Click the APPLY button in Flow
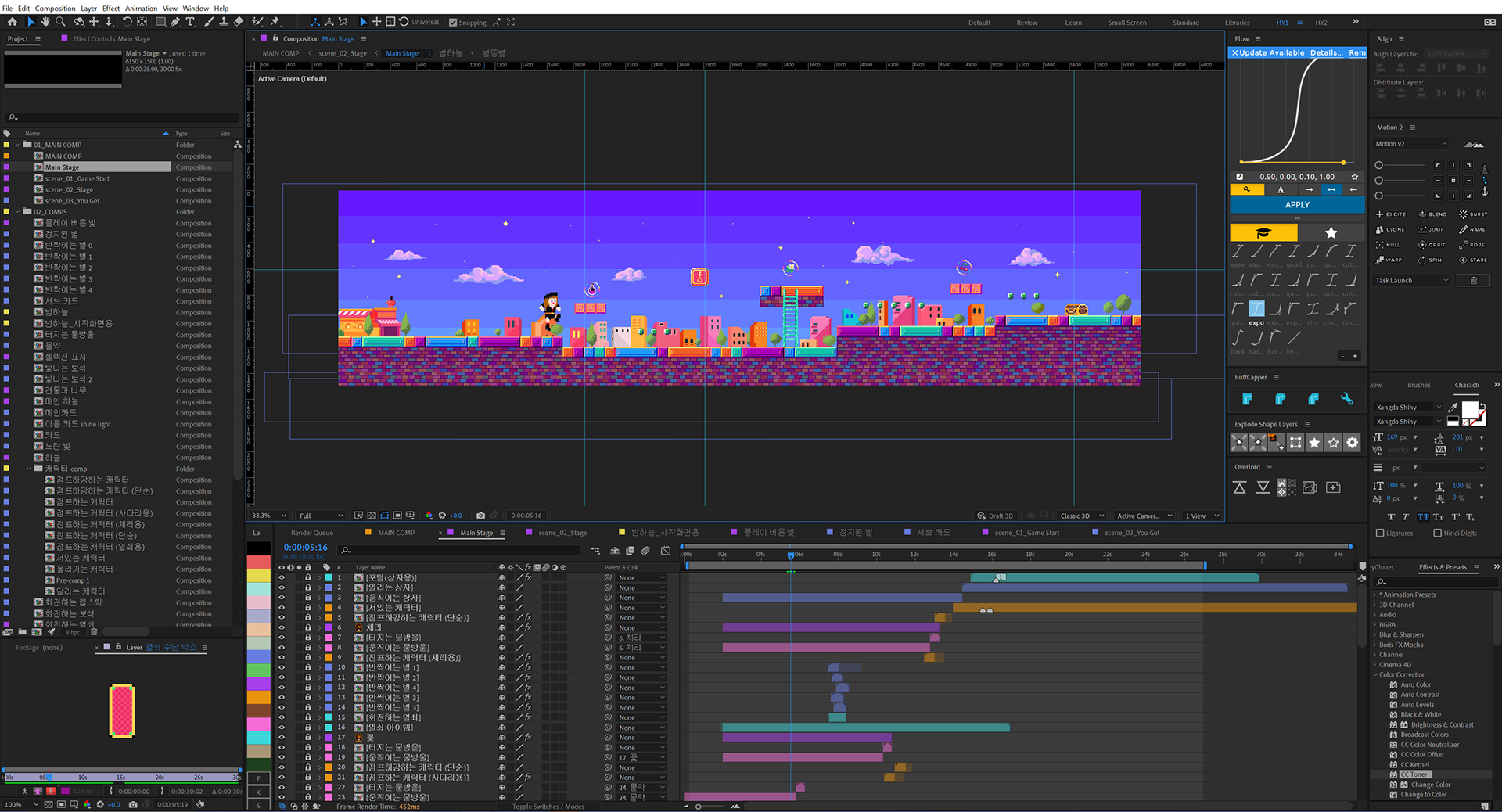This screenshot has width=1502, height=812. click(x=1297, y=205)
